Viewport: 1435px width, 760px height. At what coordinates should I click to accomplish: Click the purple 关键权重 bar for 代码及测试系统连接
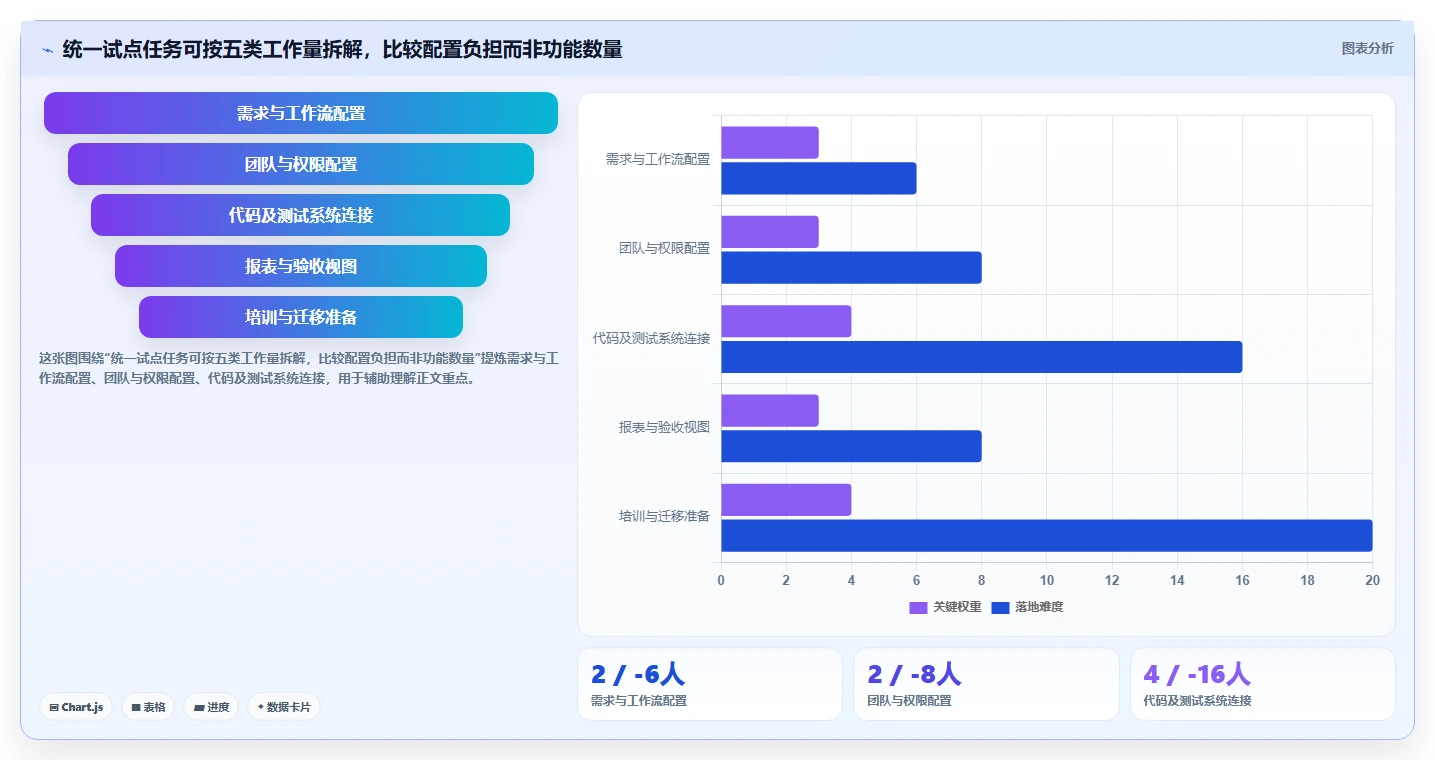786,322
